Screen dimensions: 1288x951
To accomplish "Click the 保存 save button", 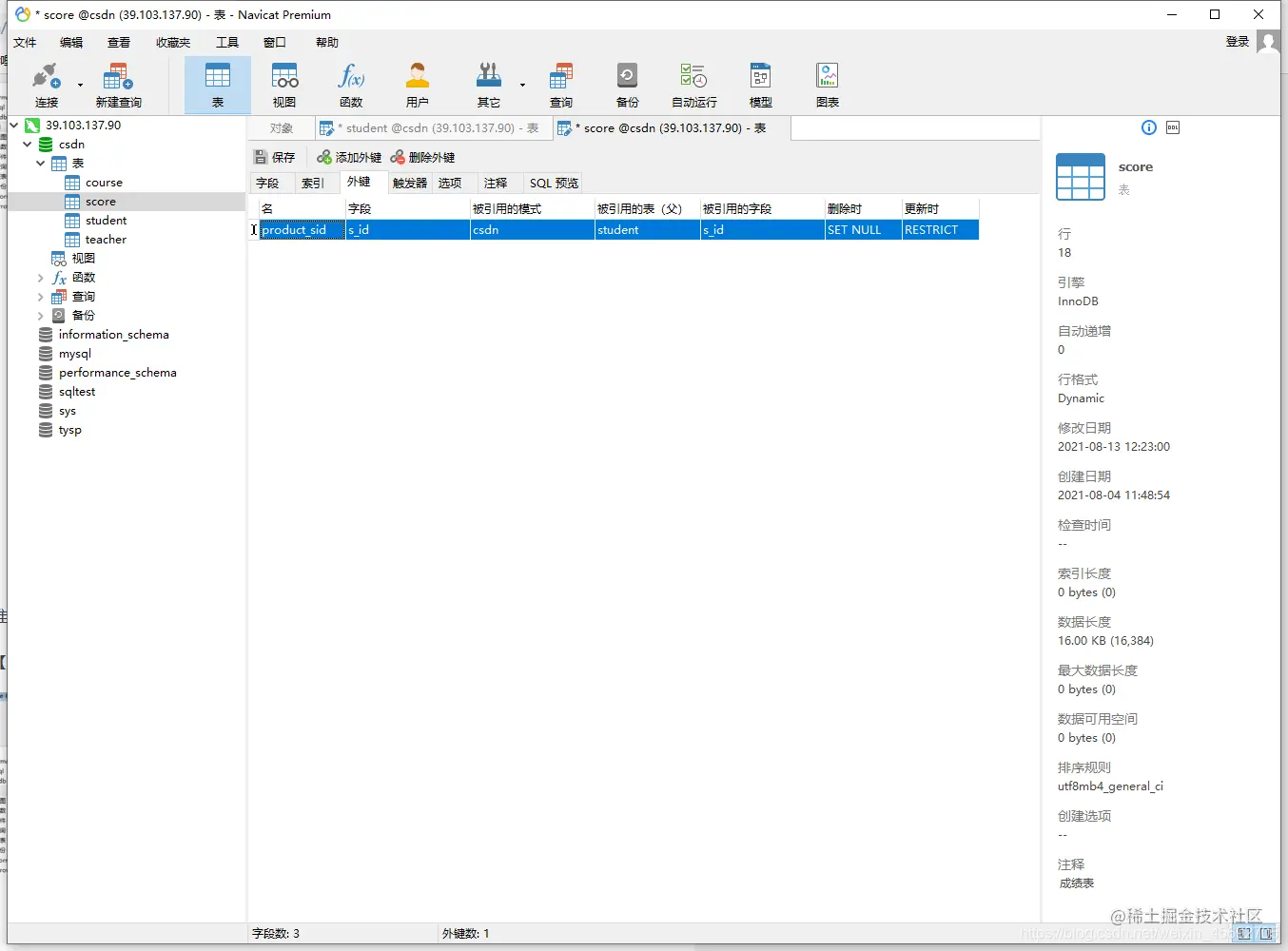I will point(275,157).
